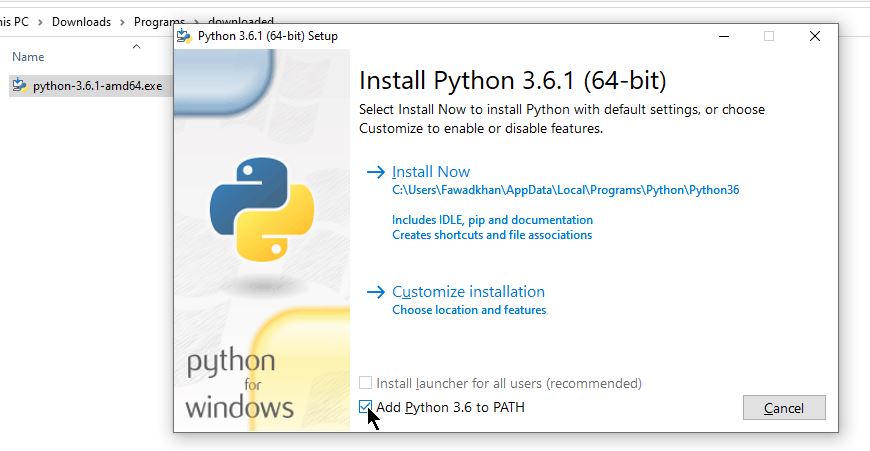Toggle Install launcher for all users checkbox
Image resolution: width=870 pixels, height=451 pixels.
[365, 383]
